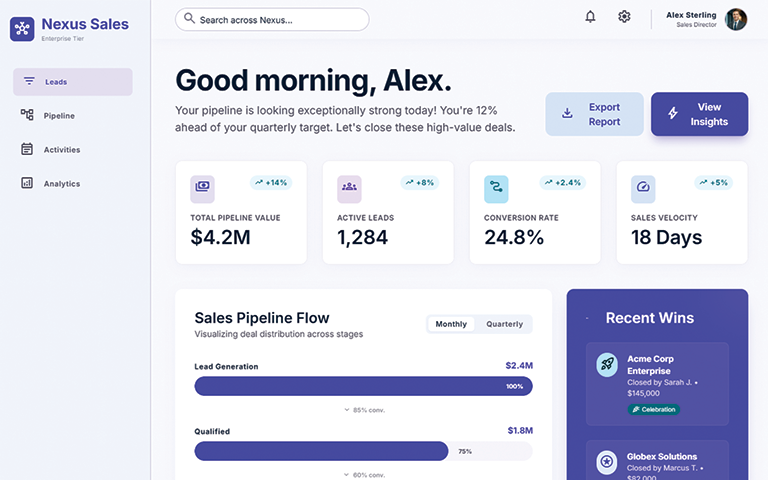Click the Sales Velocity gauge icon

point(643,189)
